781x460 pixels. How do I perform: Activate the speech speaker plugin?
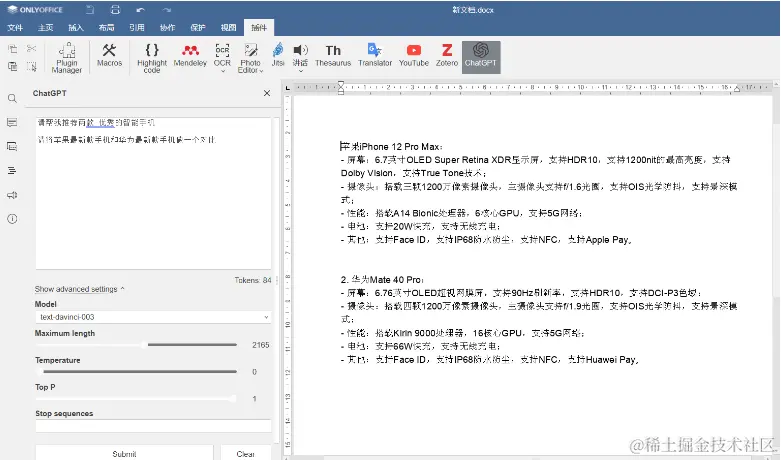pyautogui.click(x=300, y=54)
